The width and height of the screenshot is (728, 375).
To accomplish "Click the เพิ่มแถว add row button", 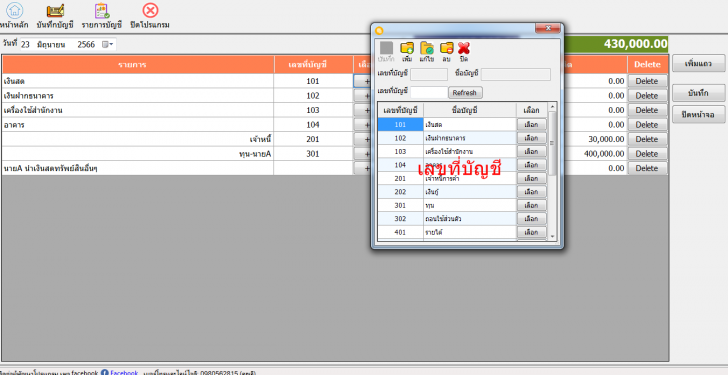I will (x=698, y=64).
